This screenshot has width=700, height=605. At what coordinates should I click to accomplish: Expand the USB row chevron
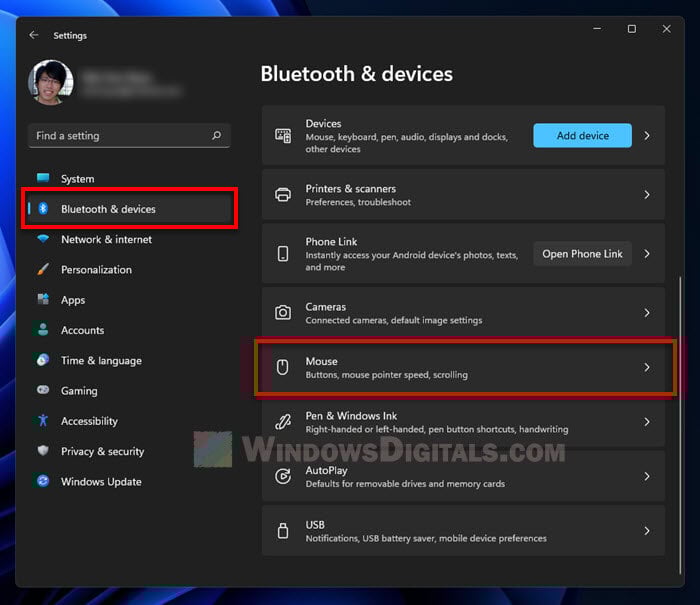pyautogui.click(x=647, y=530)
